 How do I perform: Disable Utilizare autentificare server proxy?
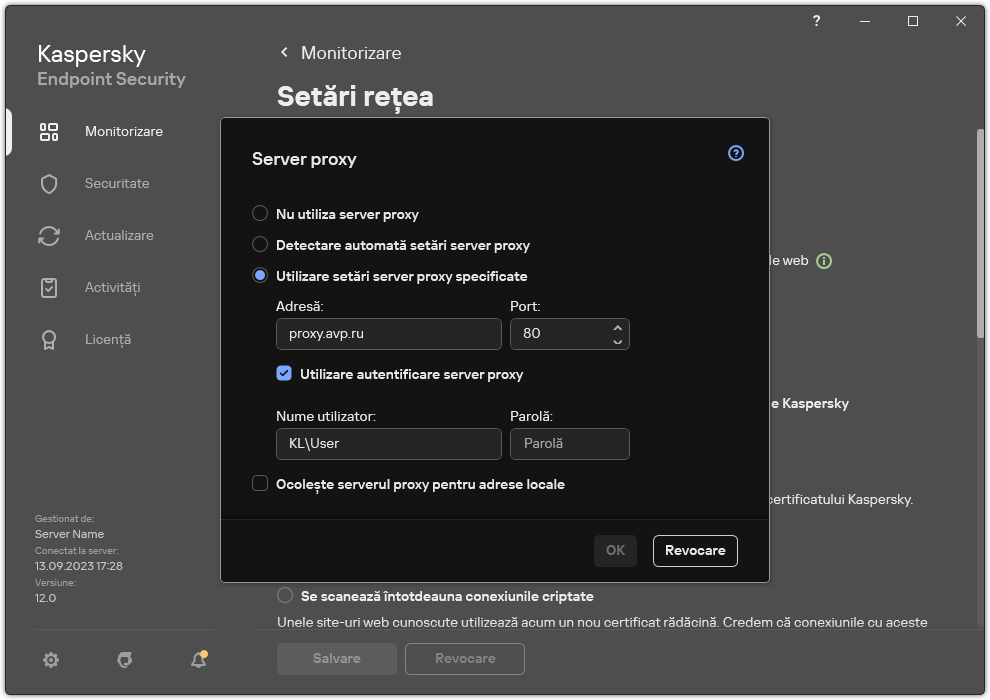283,374
